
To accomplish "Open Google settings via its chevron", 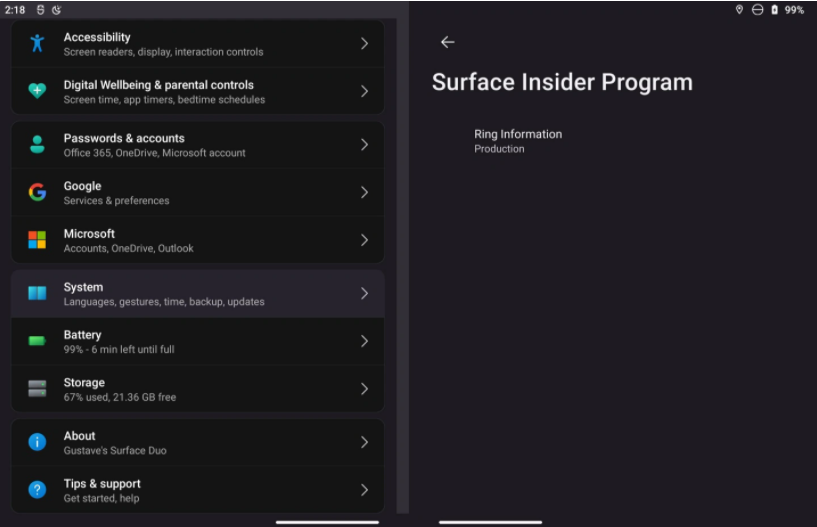I will [x=364, y=192].
